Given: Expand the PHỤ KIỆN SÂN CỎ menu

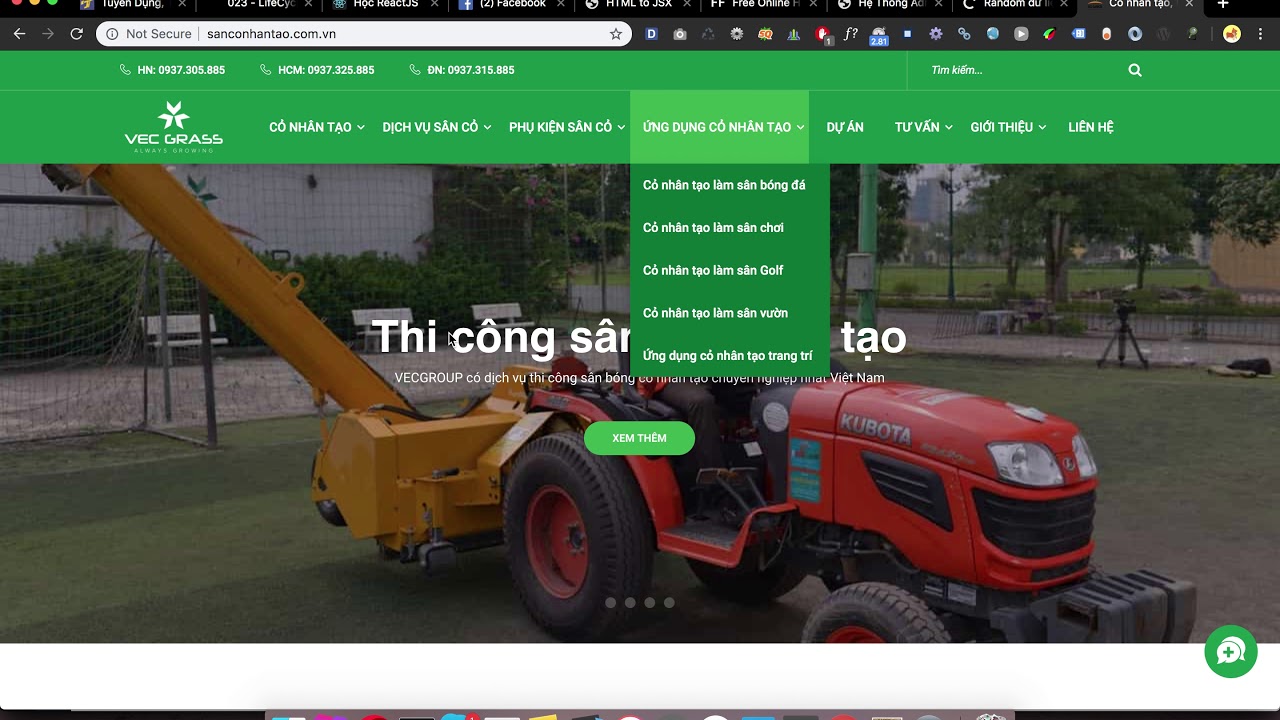Looking at the screenshot, I should pos(567,127).
